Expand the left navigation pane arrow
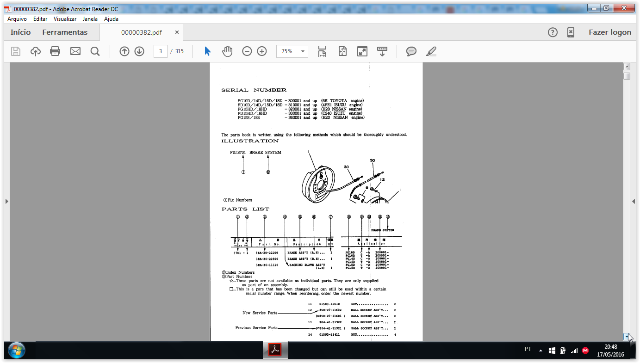 [x=7, y=201]
